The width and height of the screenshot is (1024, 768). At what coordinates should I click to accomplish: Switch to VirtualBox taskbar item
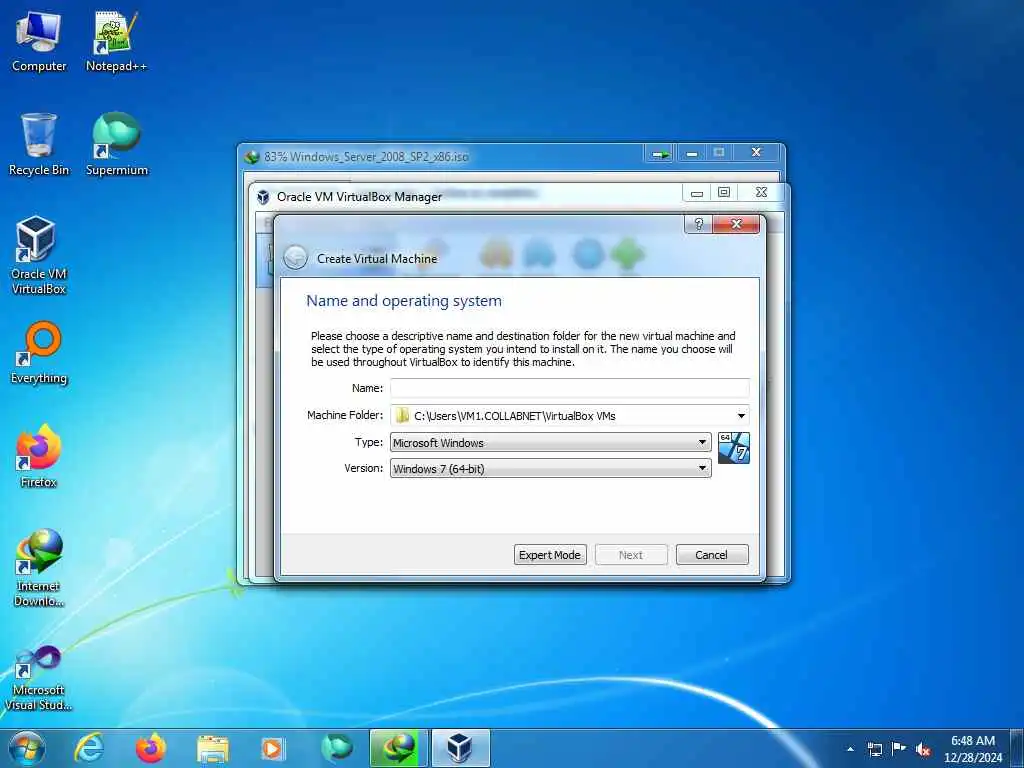tap(461, 748)
